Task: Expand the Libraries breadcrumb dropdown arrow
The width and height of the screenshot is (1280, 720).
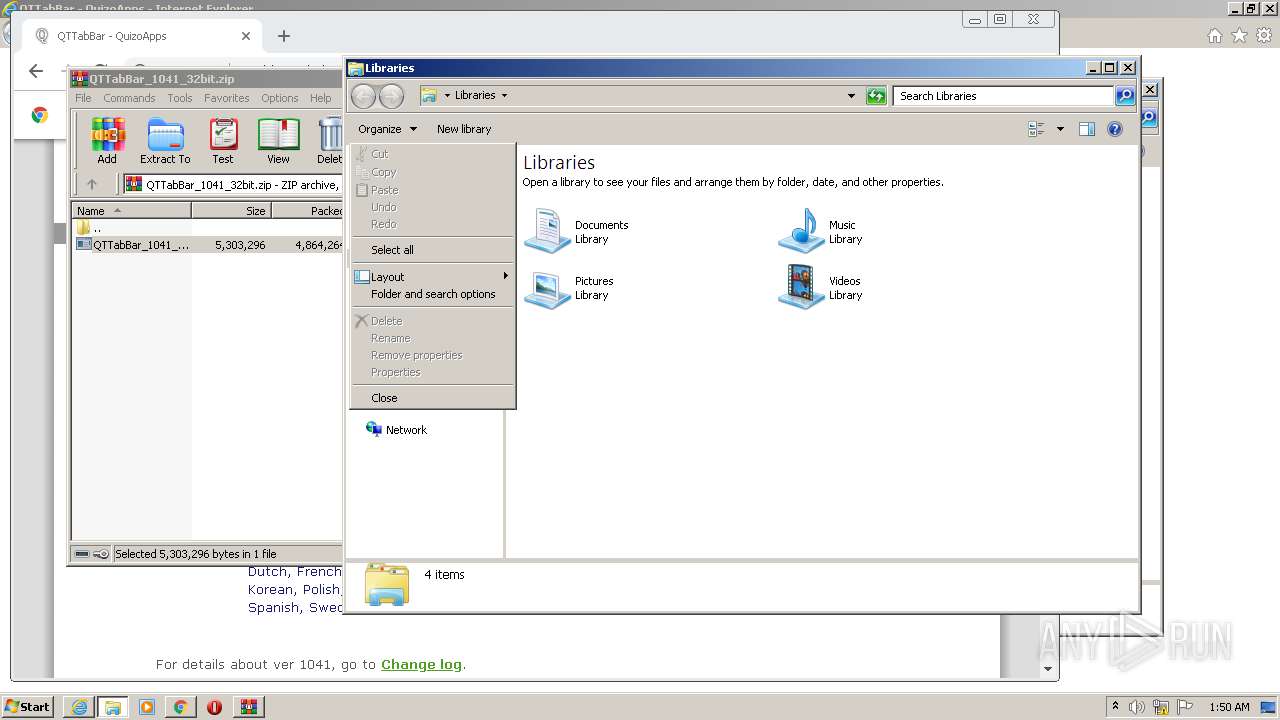Action: coord(504,96)
